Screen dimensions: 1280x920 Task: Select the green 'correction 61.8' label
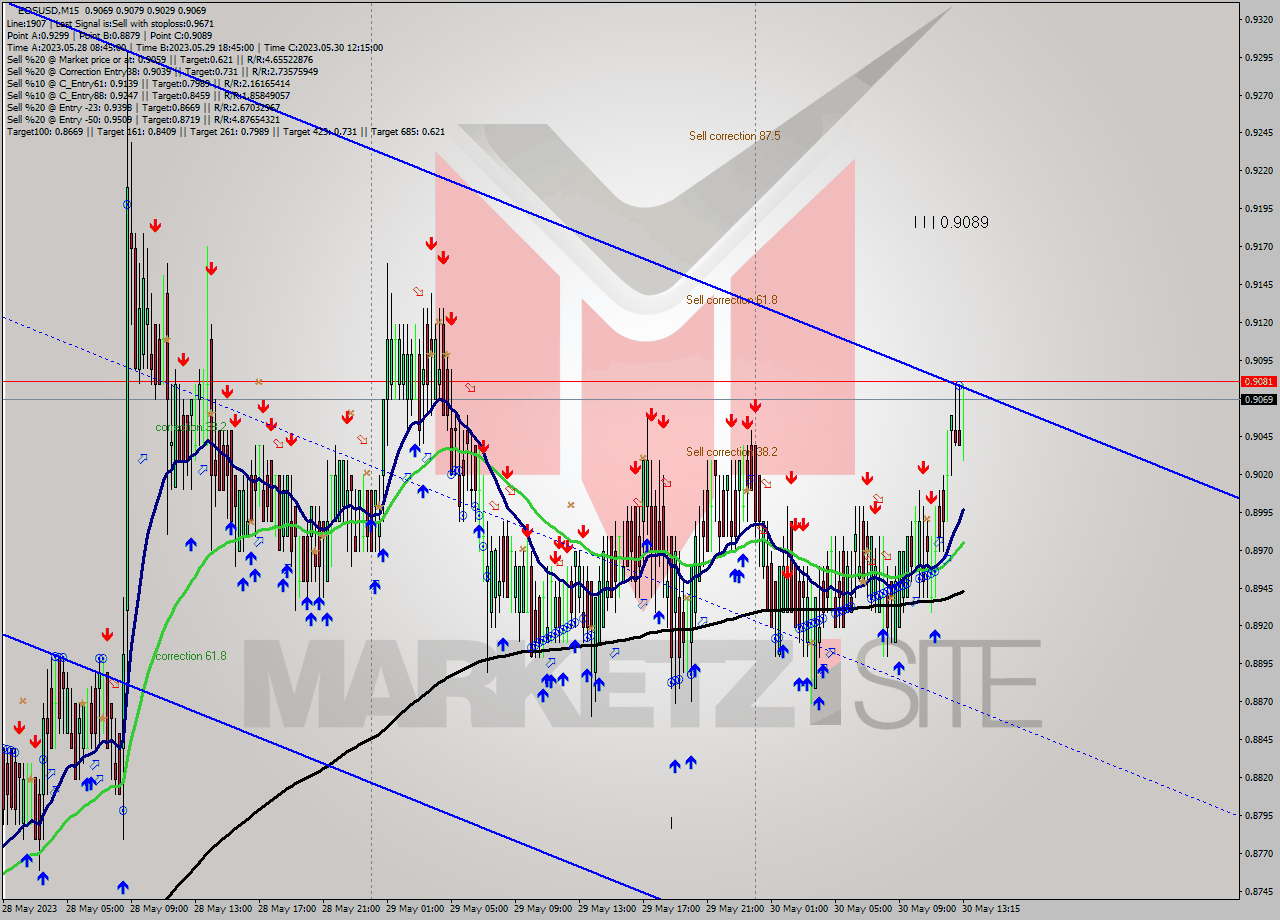coord(190,656)
